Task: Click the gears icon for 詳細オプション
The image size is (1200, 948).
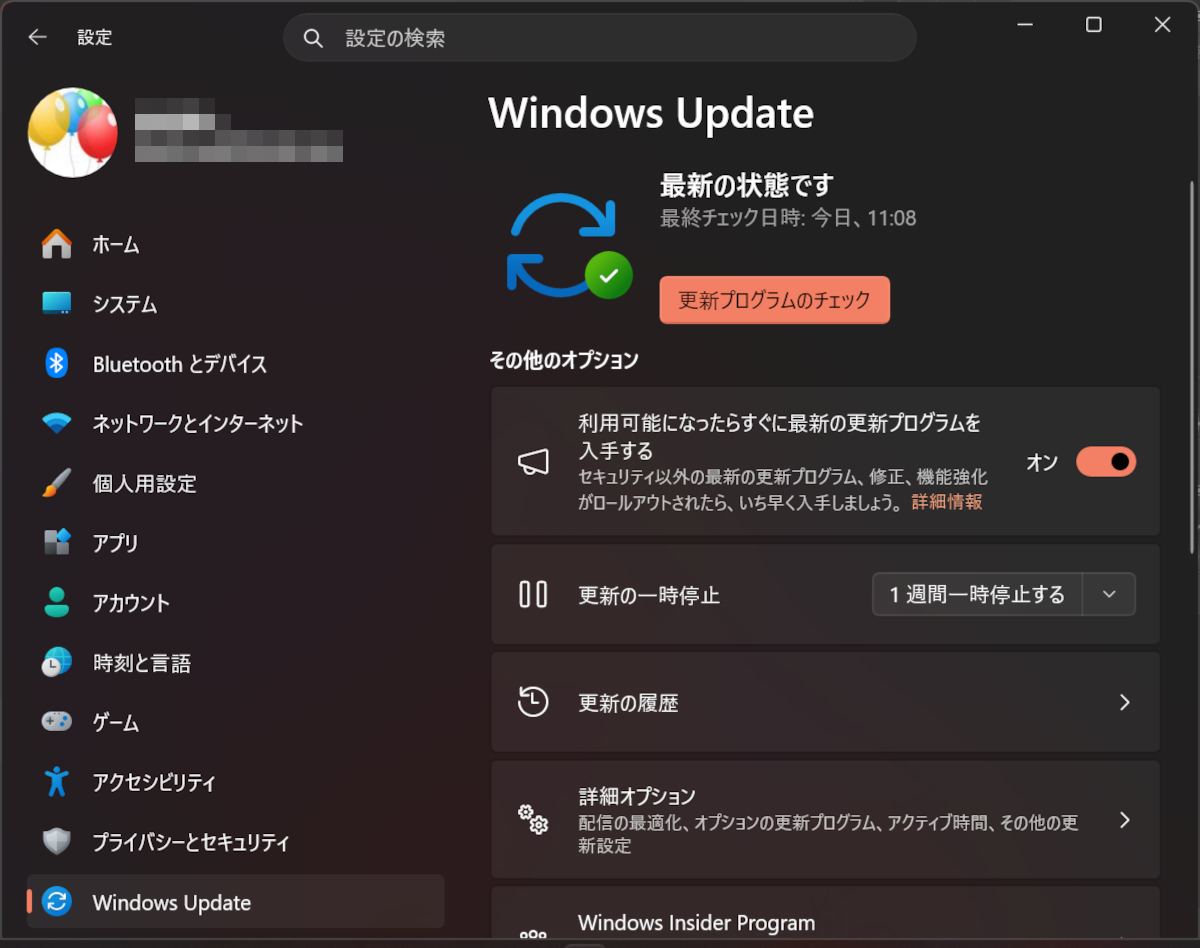Action: (533, 819)
